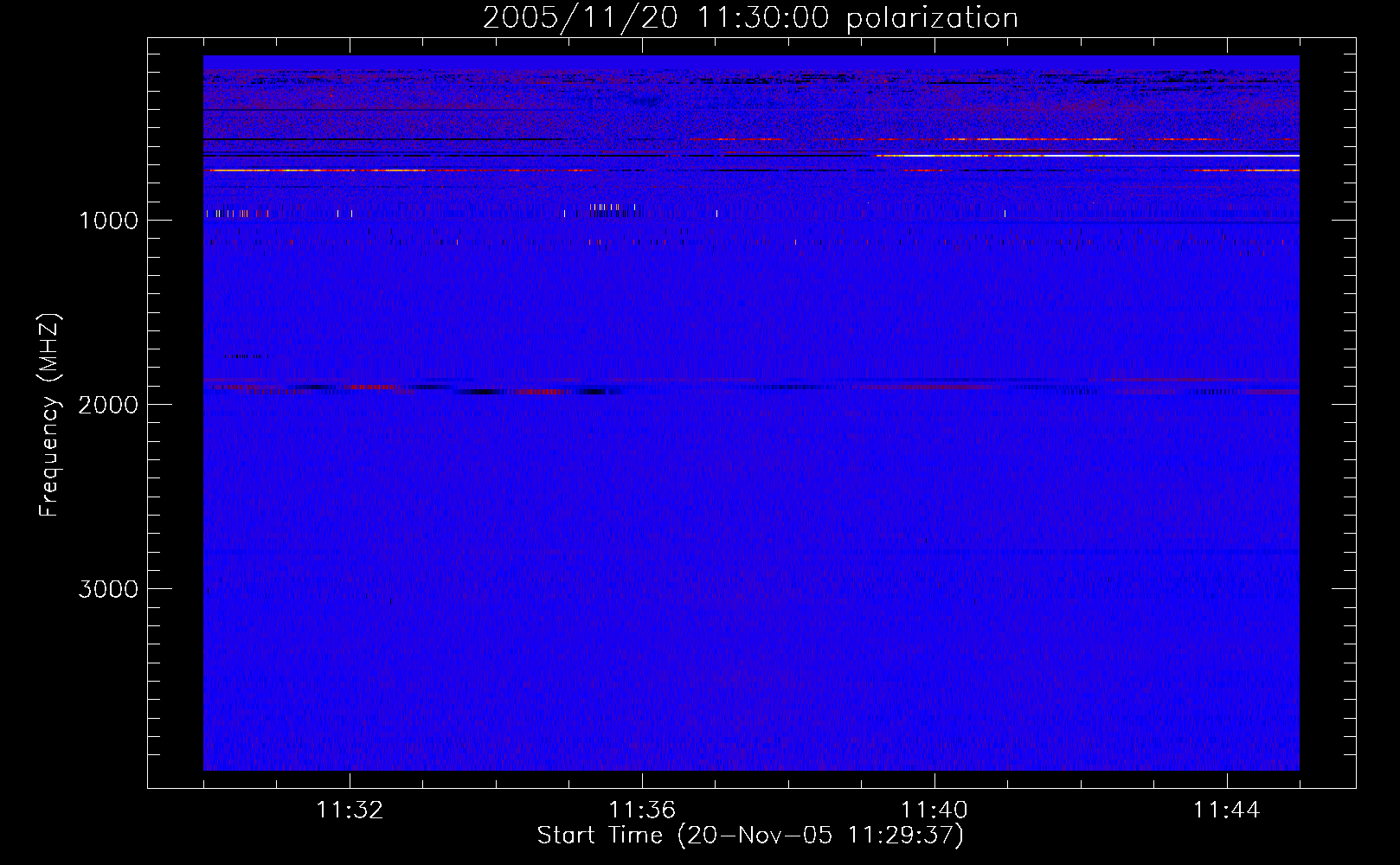1400x865 pixels.
Task: Click the 2000 frequency tick label
Action: point(108,405)
